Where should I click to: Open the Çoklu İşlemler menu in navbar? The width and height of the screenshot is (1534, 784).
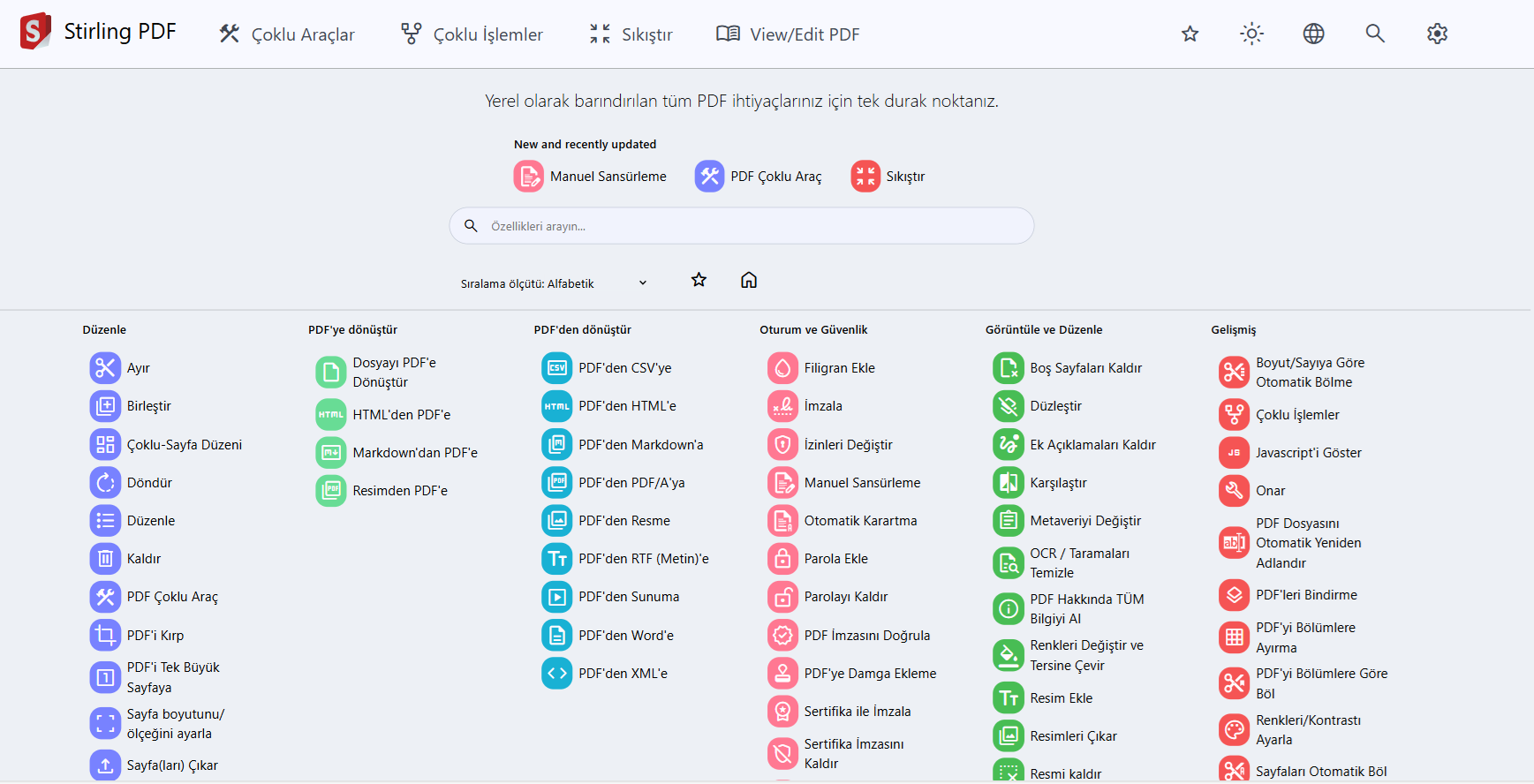472,34
